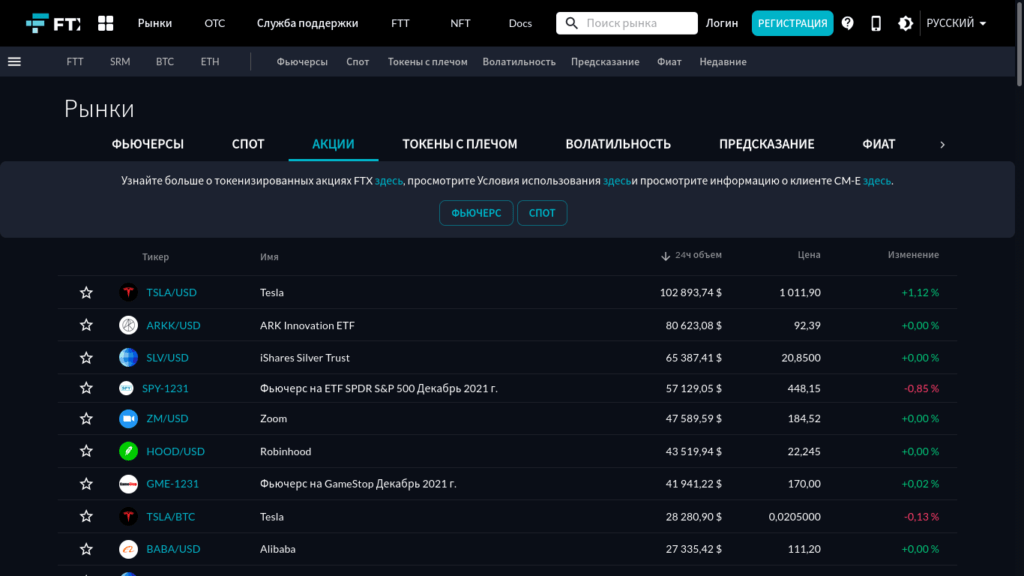Click the FTX logo in header
The image size is (1024, 576).
coord(53,23)
